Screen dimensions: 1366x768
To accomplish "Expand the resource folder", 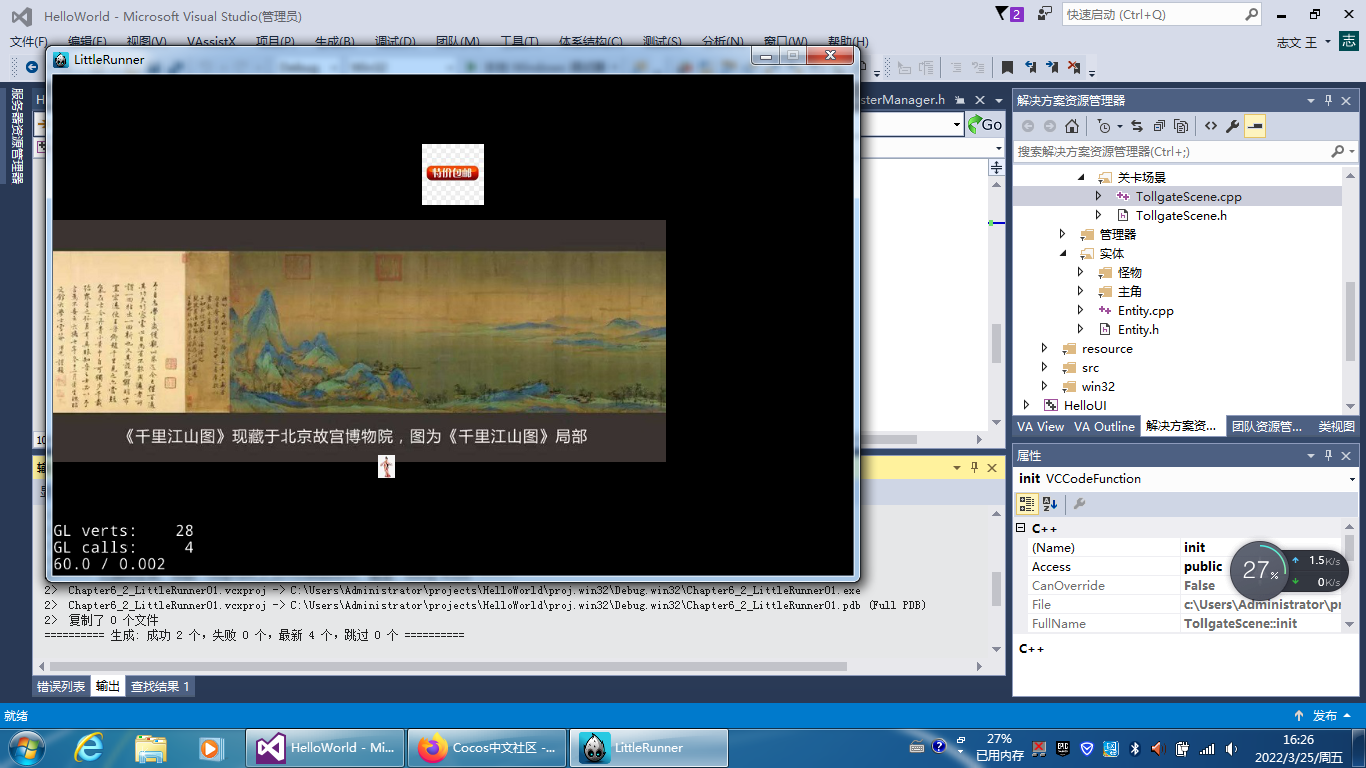I will (1045, 348).
